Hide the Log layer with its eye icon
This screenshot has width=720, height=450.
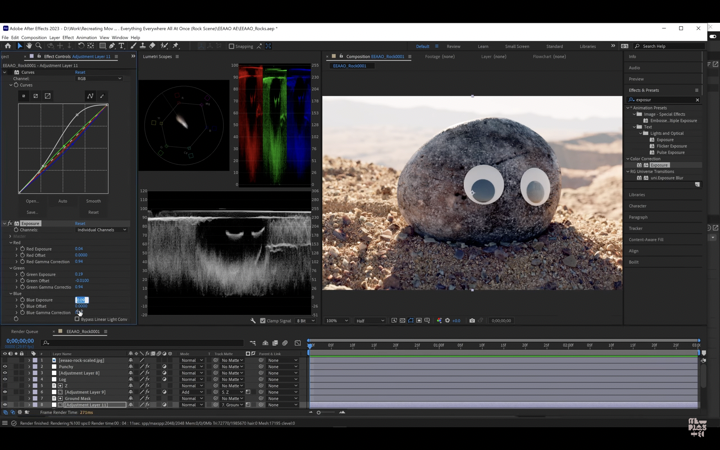point(5,380)
